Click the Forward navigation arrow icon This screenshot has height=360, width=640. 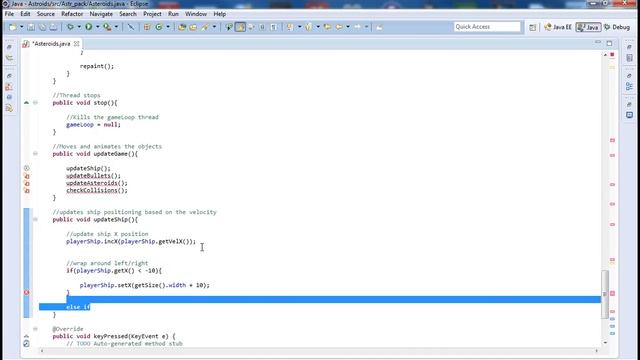click(x=358, y=27)
